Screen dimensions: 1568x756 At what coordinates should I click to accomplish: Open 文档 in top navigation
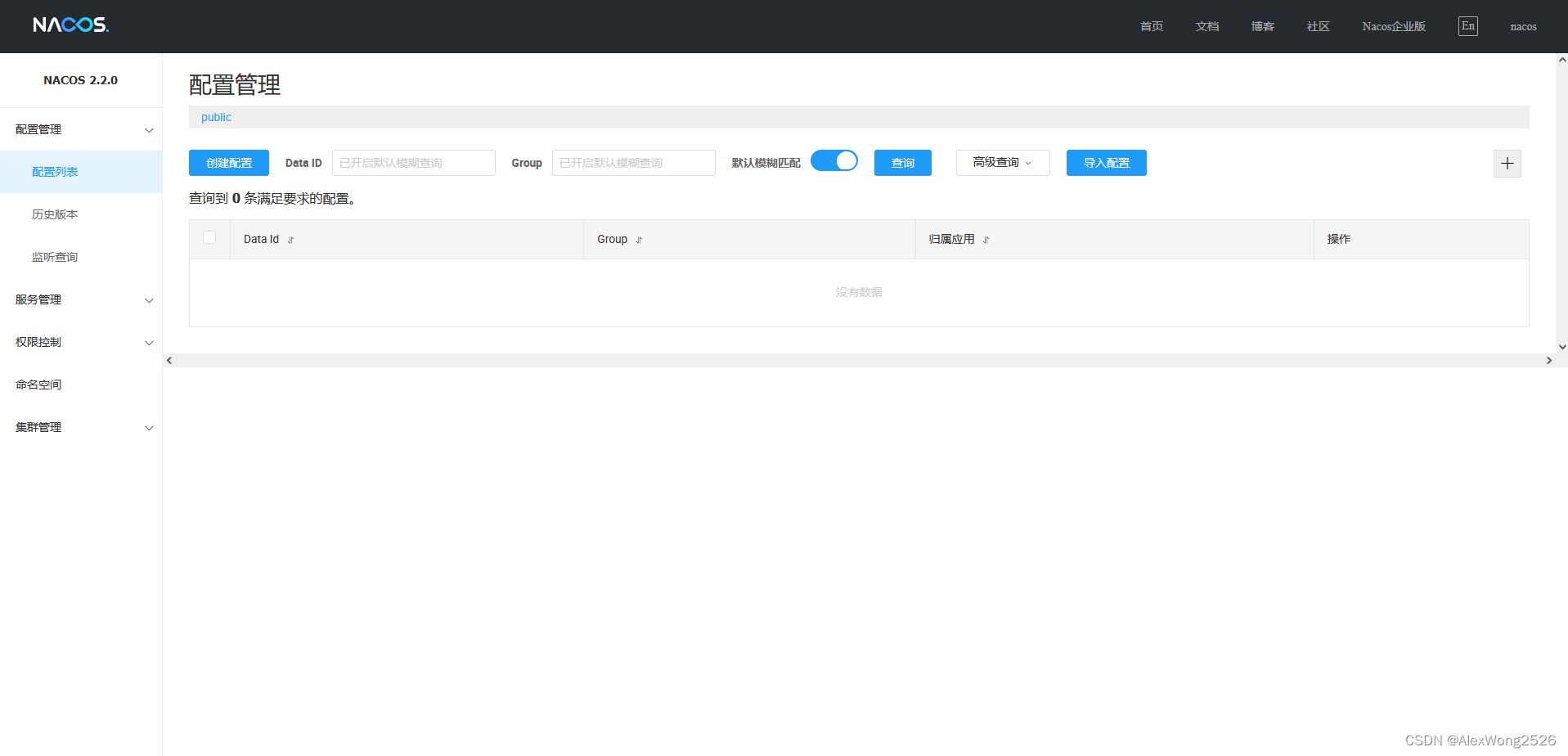[1207, 26]
